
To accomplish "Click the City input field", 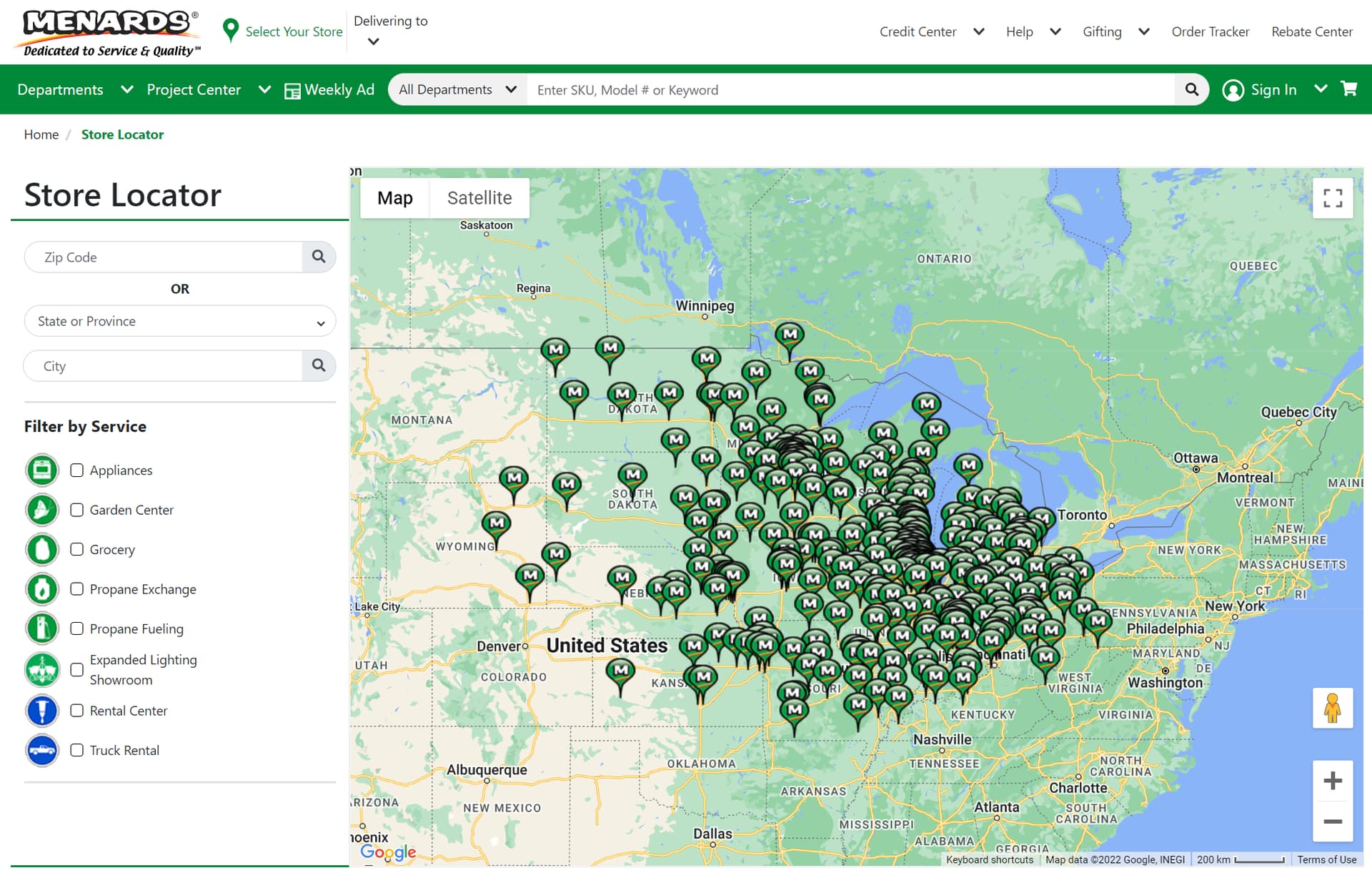I will [164, 365].
